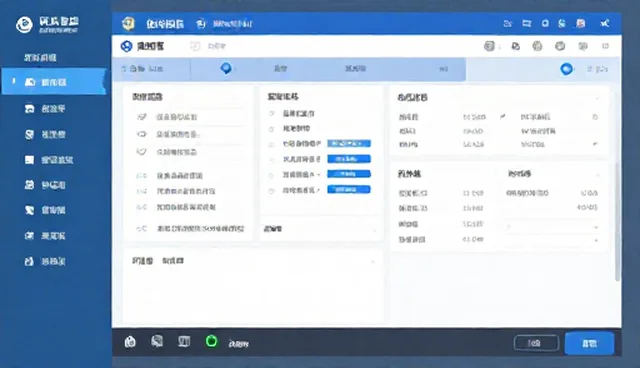
Task: Open the dropdown field in lower right card
Action: 552,226
